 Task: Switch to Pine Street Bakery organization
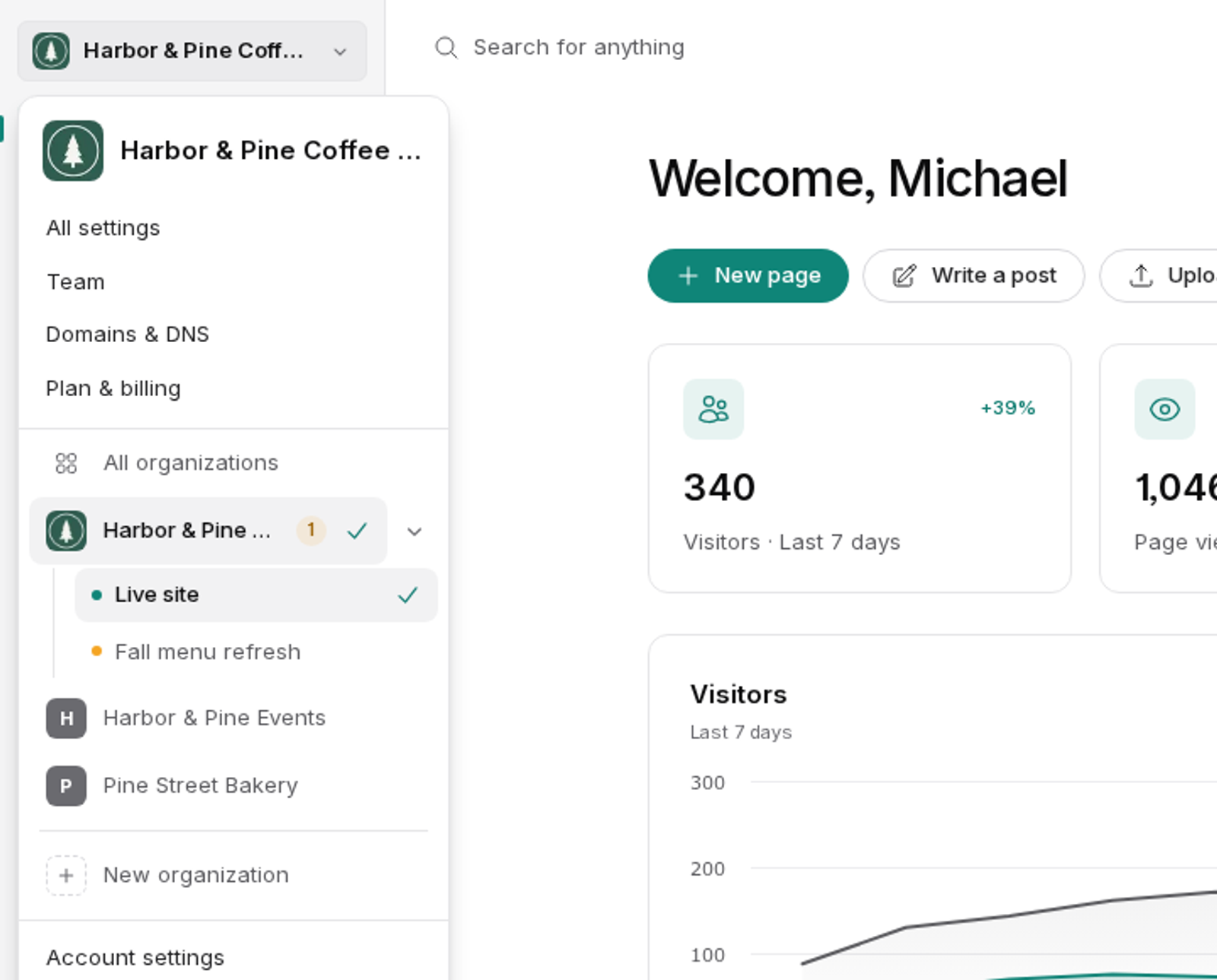[x=201, y=785]
